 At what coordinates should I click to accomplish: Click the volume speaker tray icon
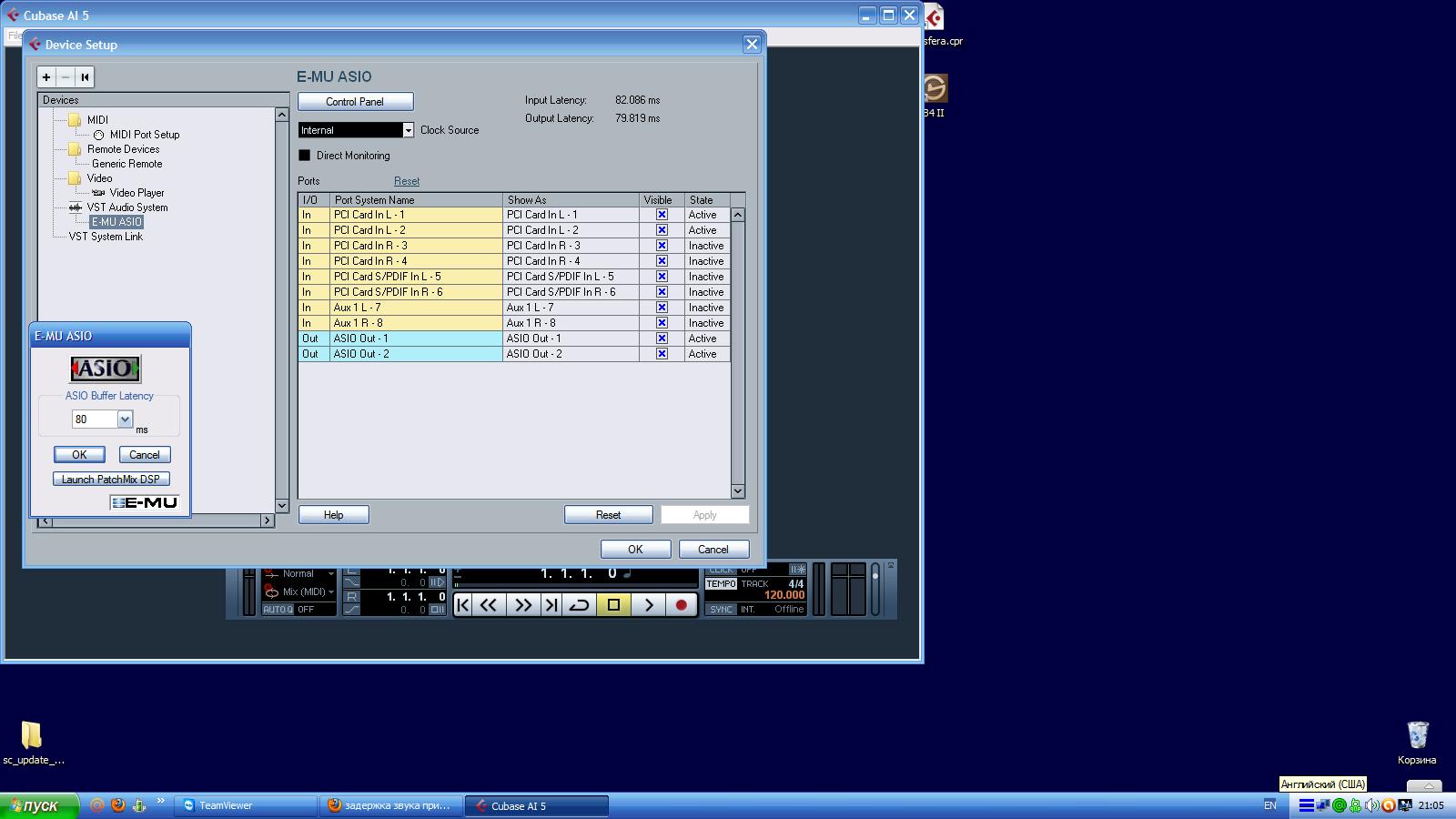1371,805
